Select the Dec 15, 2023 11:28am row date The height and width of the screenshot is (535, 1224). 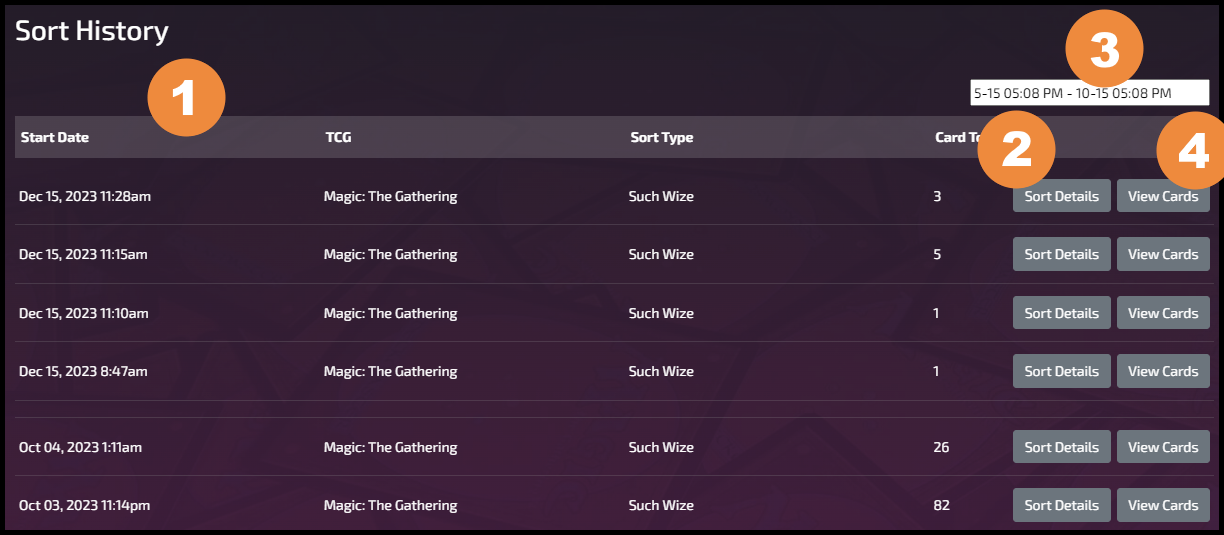[85, 196]
